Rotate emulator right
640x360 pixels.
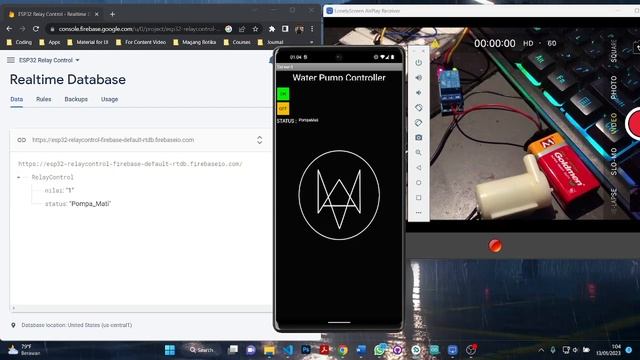coord(418,123)
